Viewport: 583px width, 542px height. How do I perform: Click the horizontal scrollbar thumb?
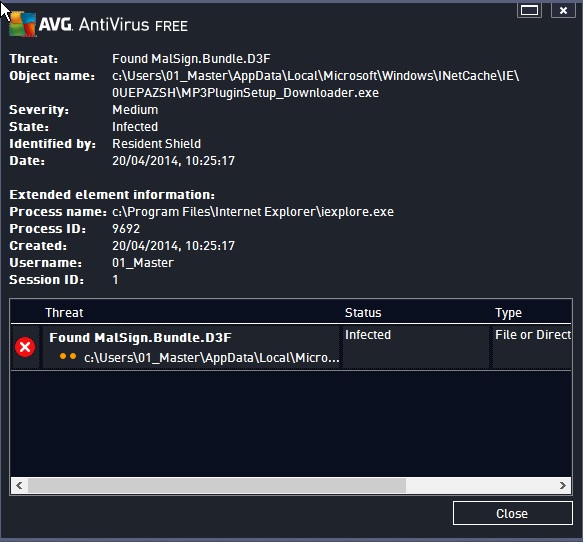(x=217, y=485)
